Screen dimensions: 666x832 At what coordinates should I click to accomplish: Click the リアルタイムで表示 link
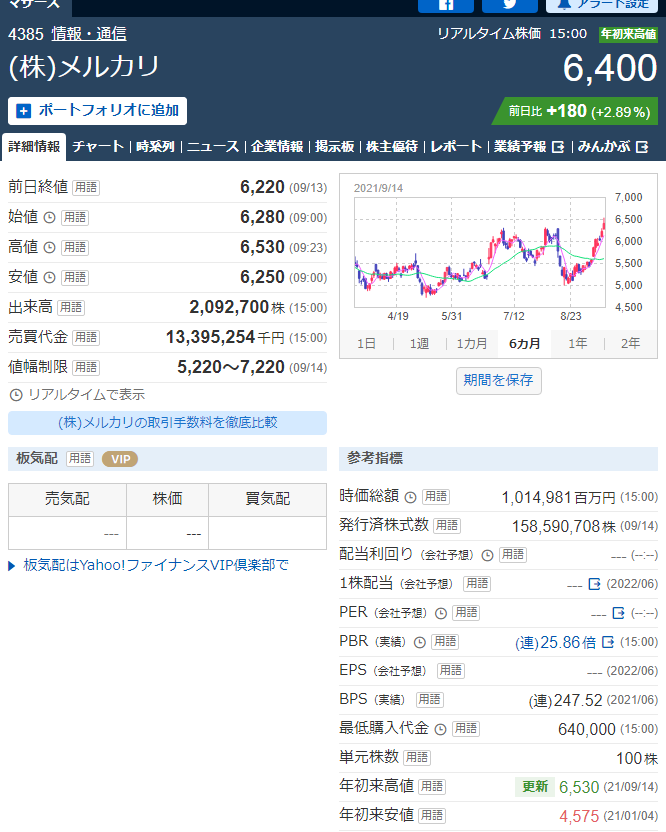tap(77, 394)
